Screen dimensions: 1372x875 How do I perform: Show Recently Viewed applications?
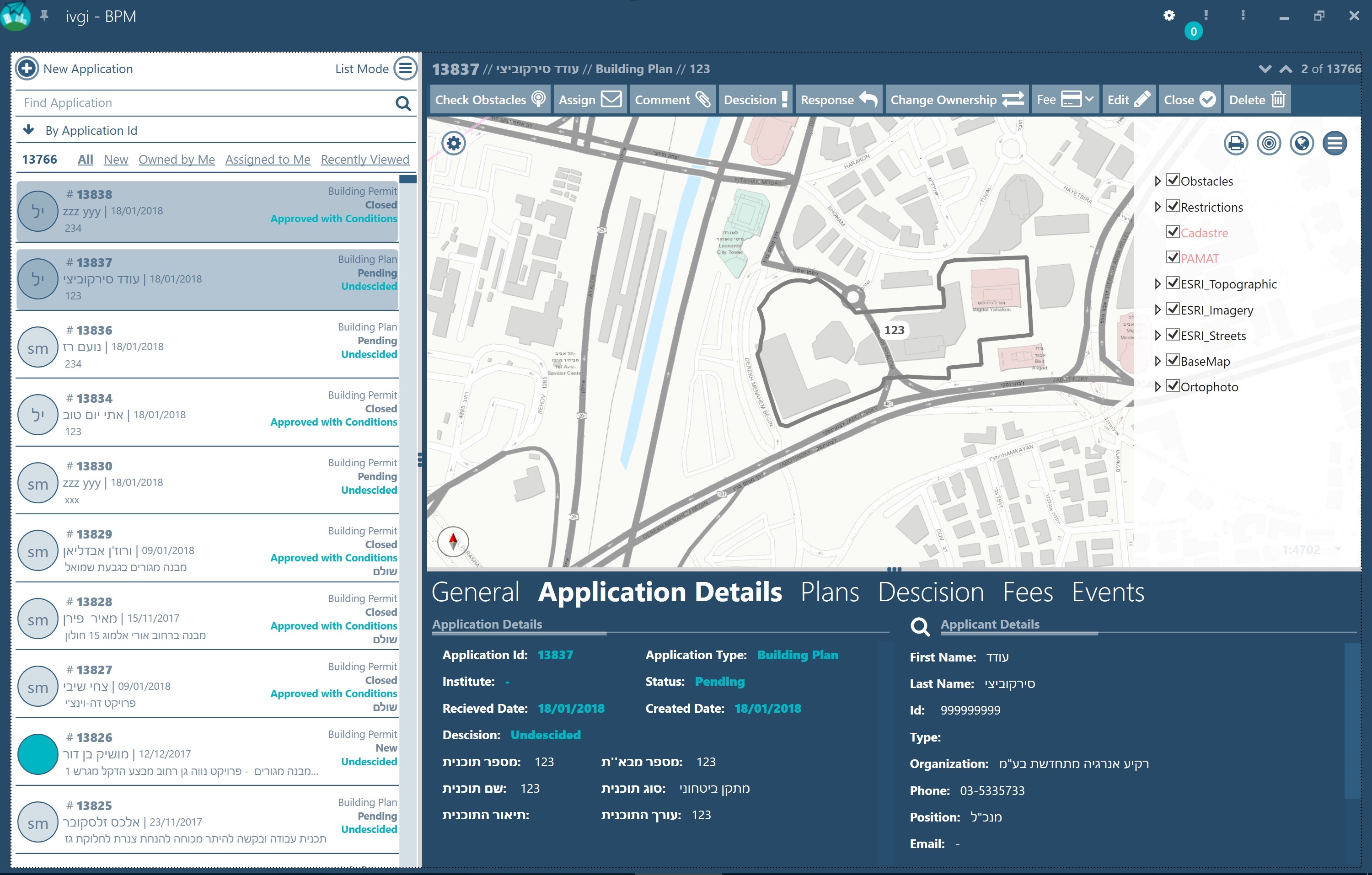click(364, 160)
